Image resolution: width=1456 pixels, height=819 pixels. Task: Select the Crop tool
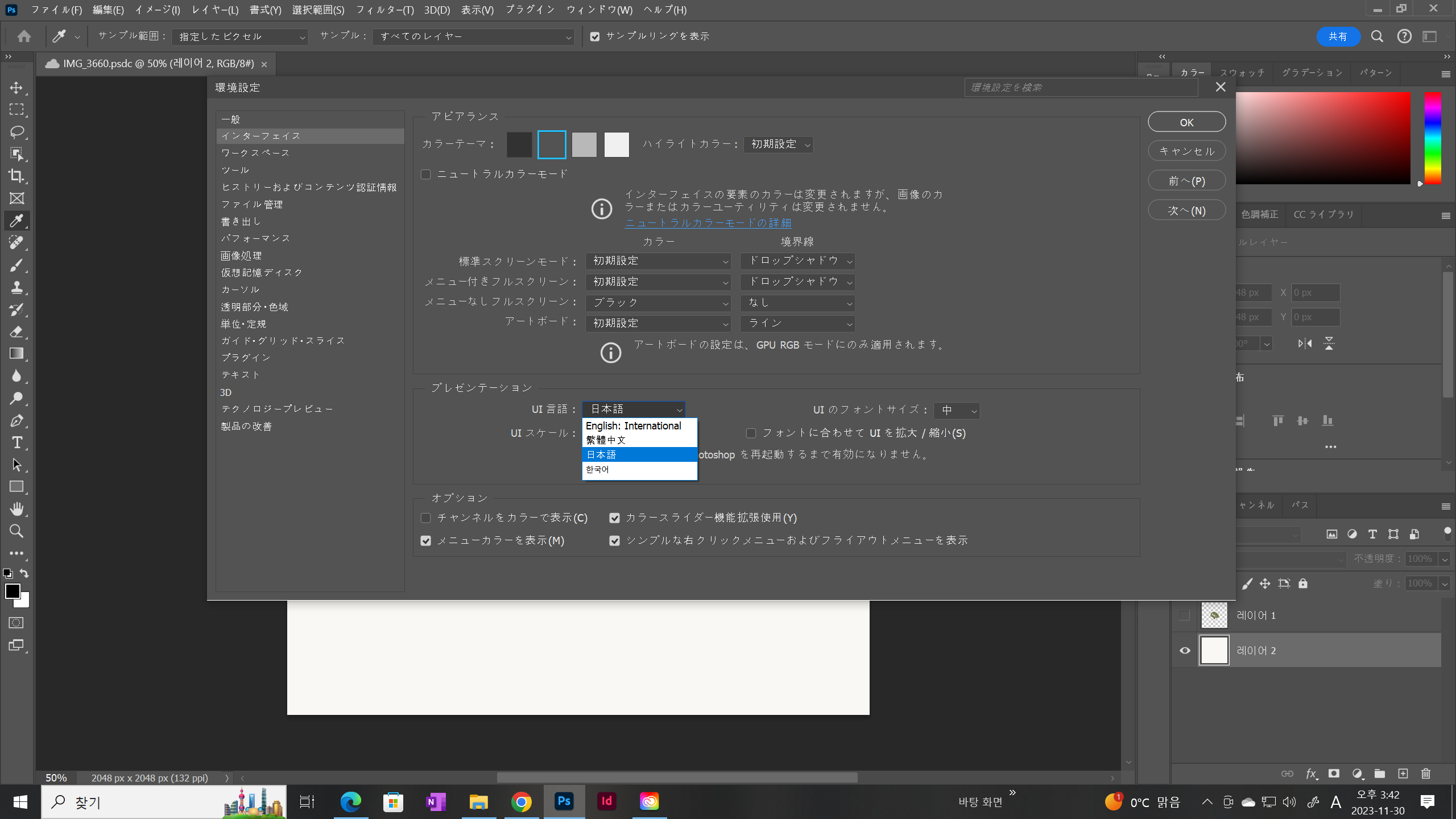click(16, 176)
